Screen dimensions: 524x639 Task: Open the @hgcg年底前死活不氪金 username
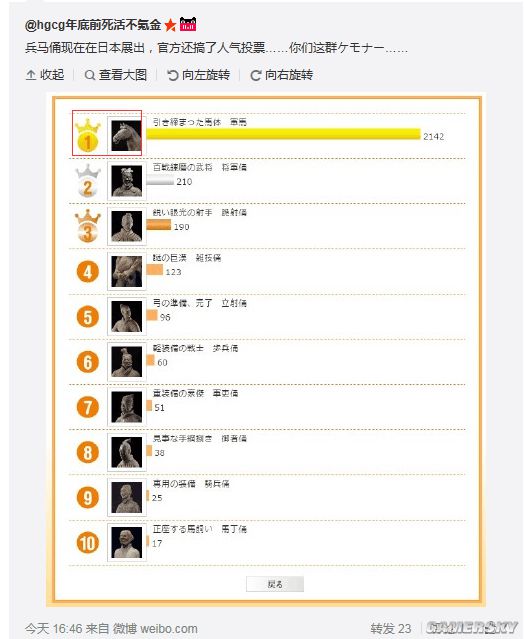(93, 25)
